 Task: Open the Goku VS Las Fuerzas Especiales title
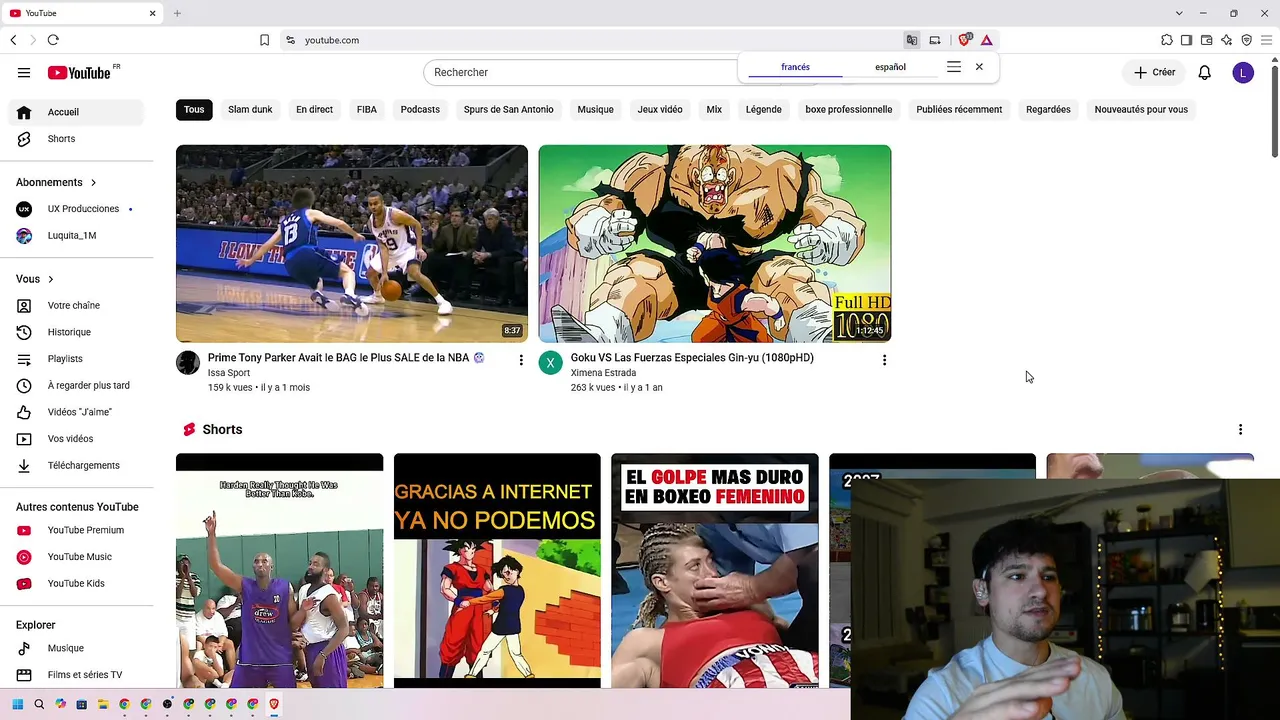click(x=692, y=358)
